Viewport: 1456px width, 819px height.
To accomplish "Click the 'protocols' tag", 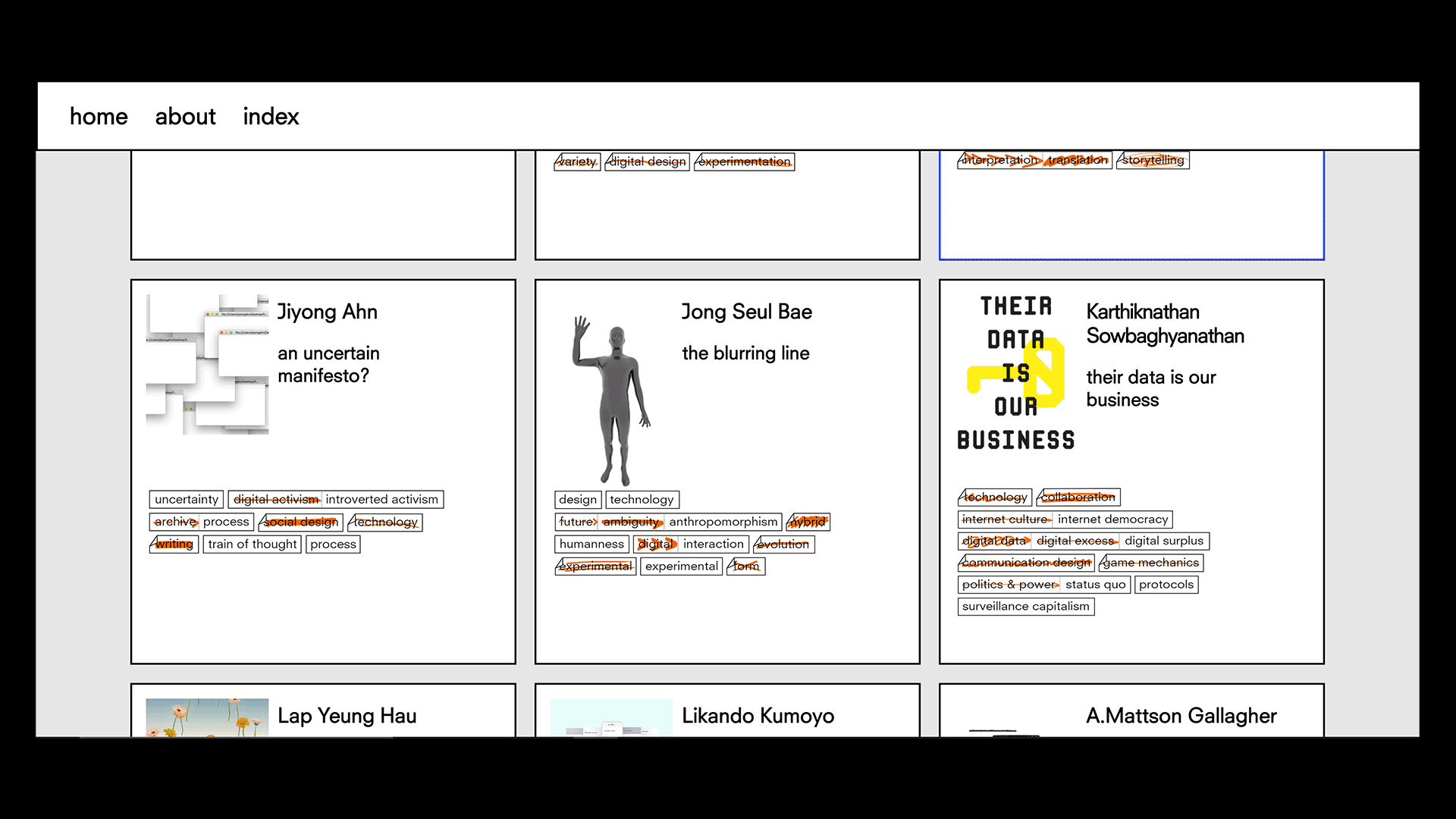I will click(x=1166, y=585).
